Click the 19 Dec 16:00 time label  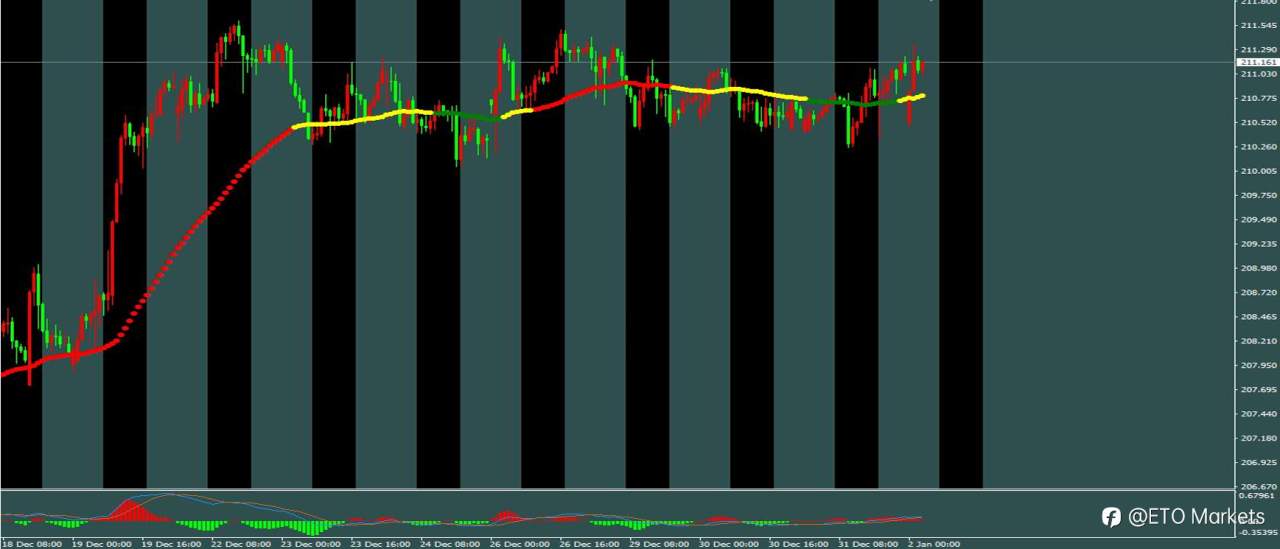click(x=171, y=544)
